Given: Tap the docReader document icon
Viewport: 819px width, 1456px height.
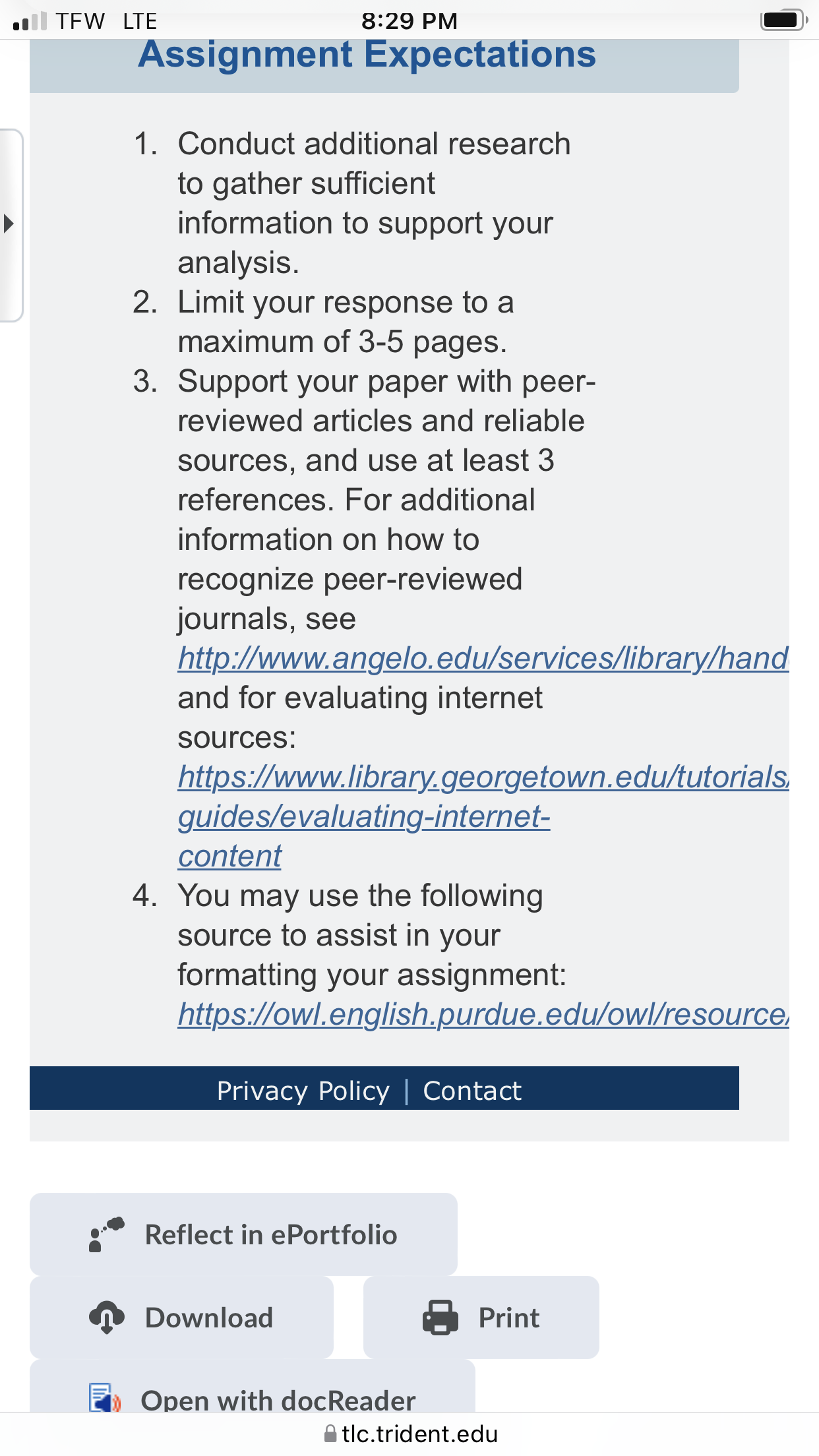Looking at the screenshot, I should pos(105,1398).
